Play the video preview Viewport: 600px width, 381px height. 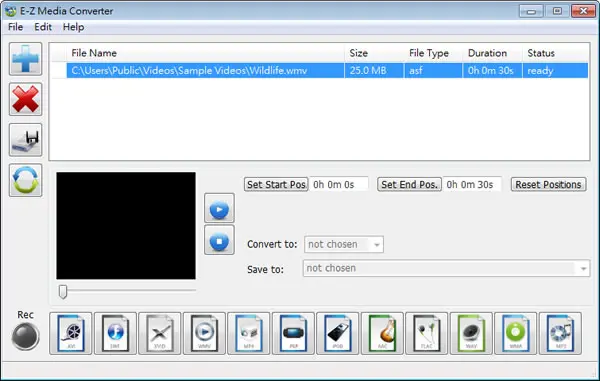[x=219, y=208]
